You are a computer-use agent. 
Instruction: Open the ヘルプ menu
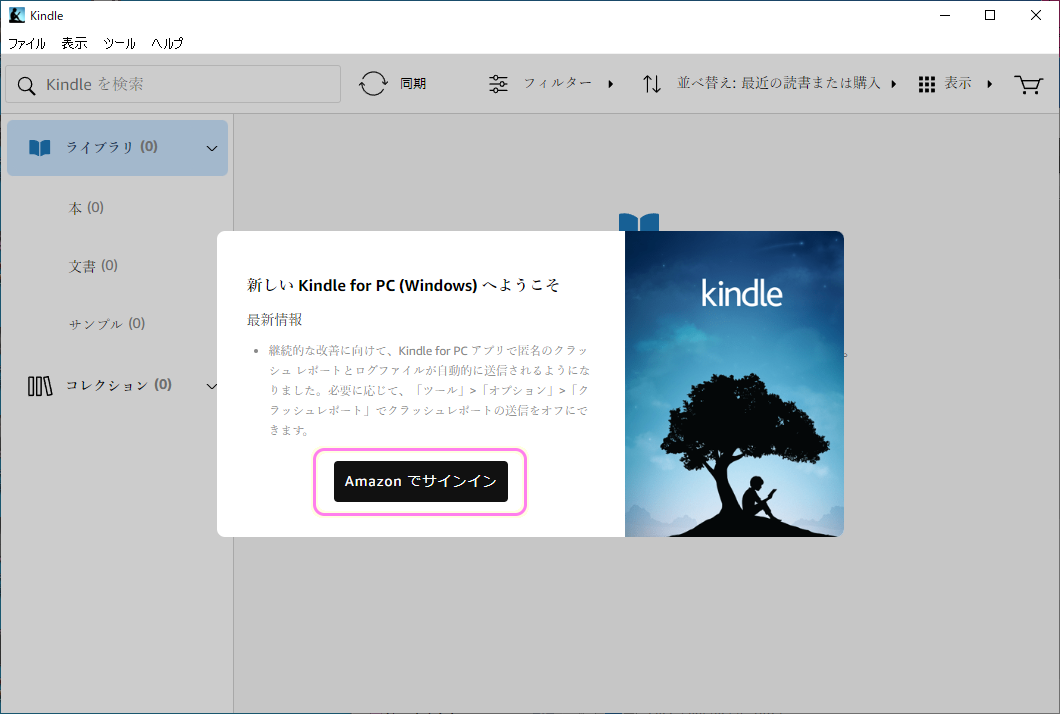coord(167,43)
